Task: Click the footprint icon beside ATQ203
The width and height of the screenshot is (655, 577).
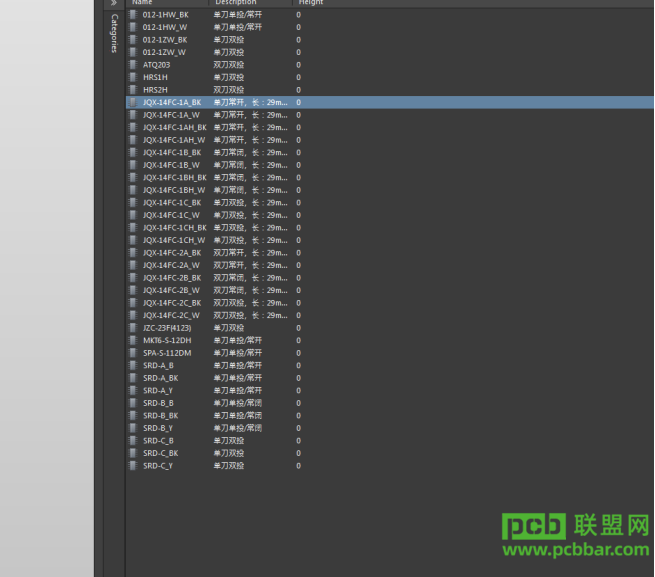Action: coord(133,65)
